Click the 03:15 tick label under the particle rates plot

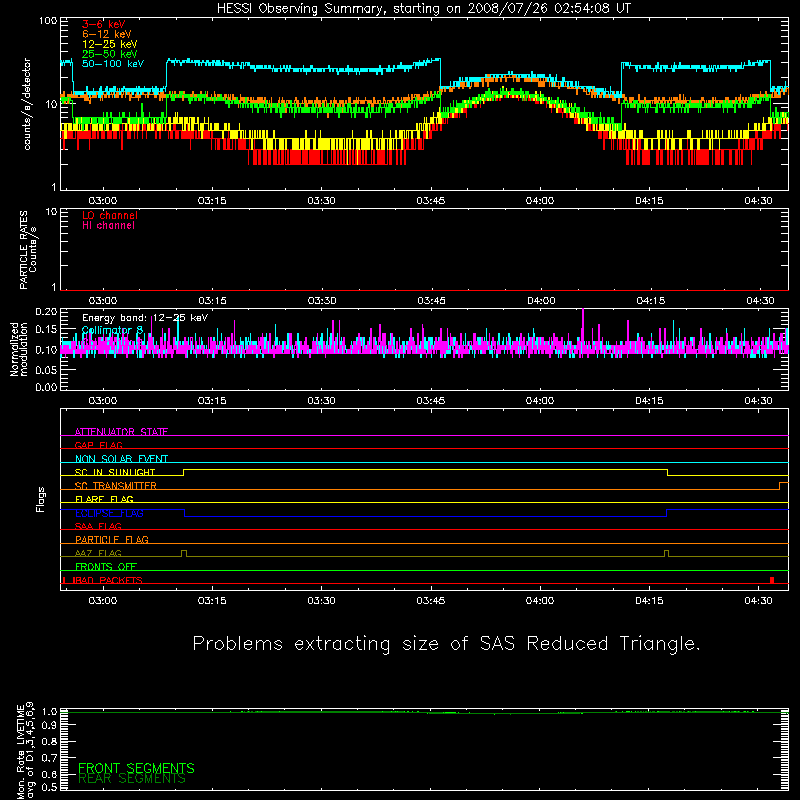tap(212, 301)
